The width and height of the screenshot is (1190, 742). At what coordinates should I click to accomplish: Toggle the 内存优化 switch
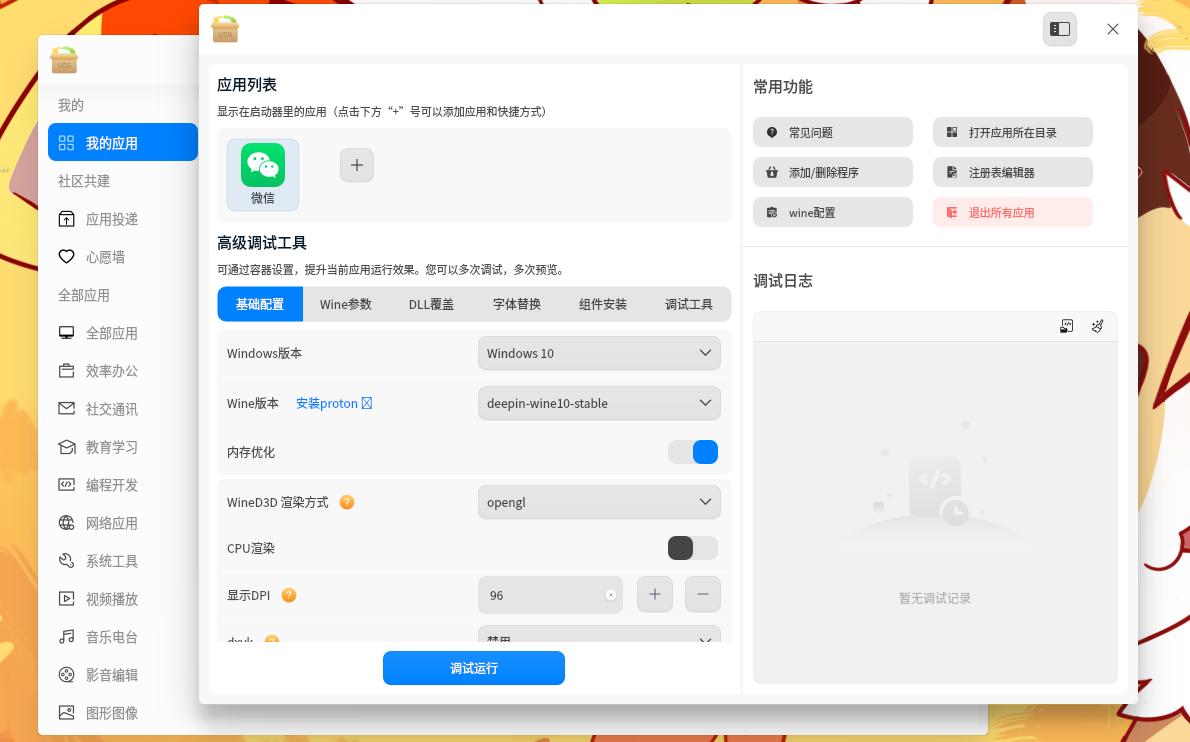point(693,452)
